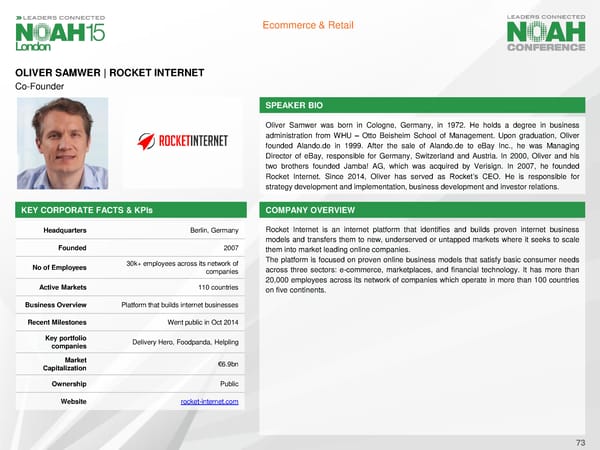The height and width of the screenshot is (450, 600).
Task: Click the Market Capitalization €6.9bn value
Action: coord(227,364)
